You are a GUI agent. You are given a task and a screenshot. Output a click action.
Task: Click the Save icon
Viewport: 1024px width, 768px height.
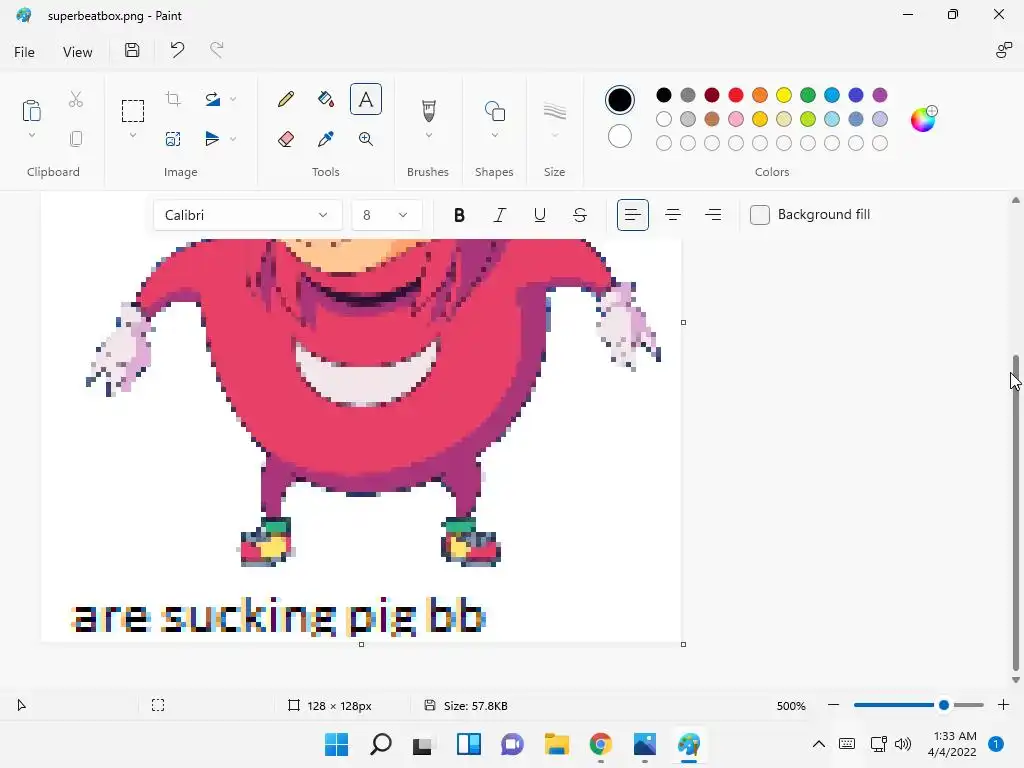(132, 50)
